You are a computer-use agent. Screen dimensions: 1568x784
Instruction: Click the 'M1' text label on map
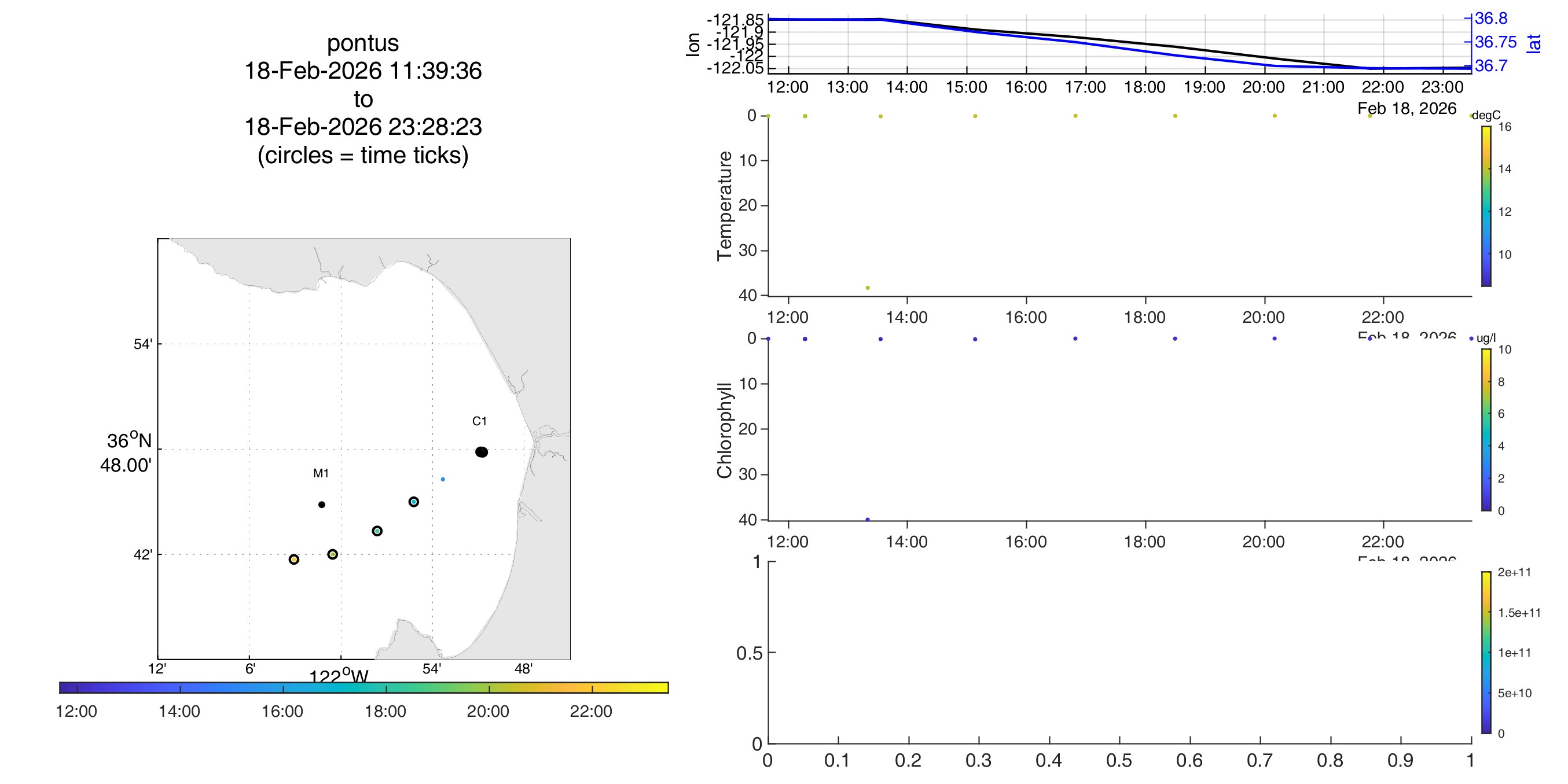[321, 473]
